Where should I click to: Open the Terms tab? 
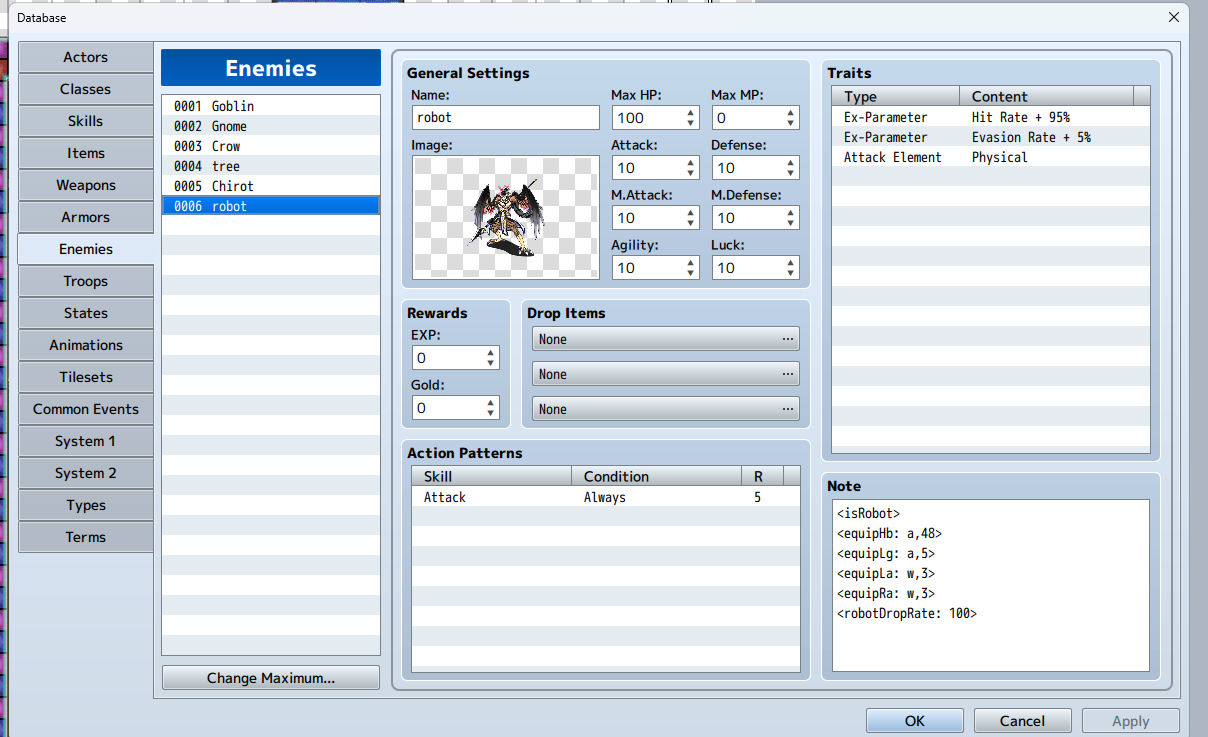click(86, 537)
